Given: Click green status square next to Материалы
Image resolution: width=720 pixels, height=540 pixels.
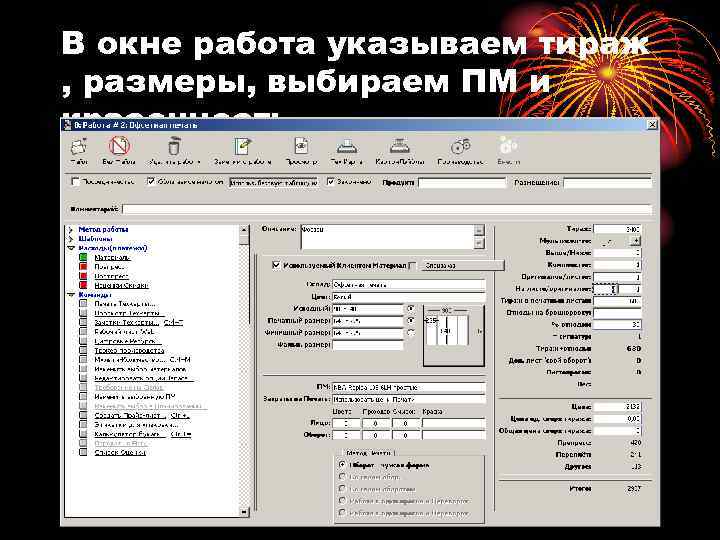Looking at the screenshot, I should (x=83, y=257).
